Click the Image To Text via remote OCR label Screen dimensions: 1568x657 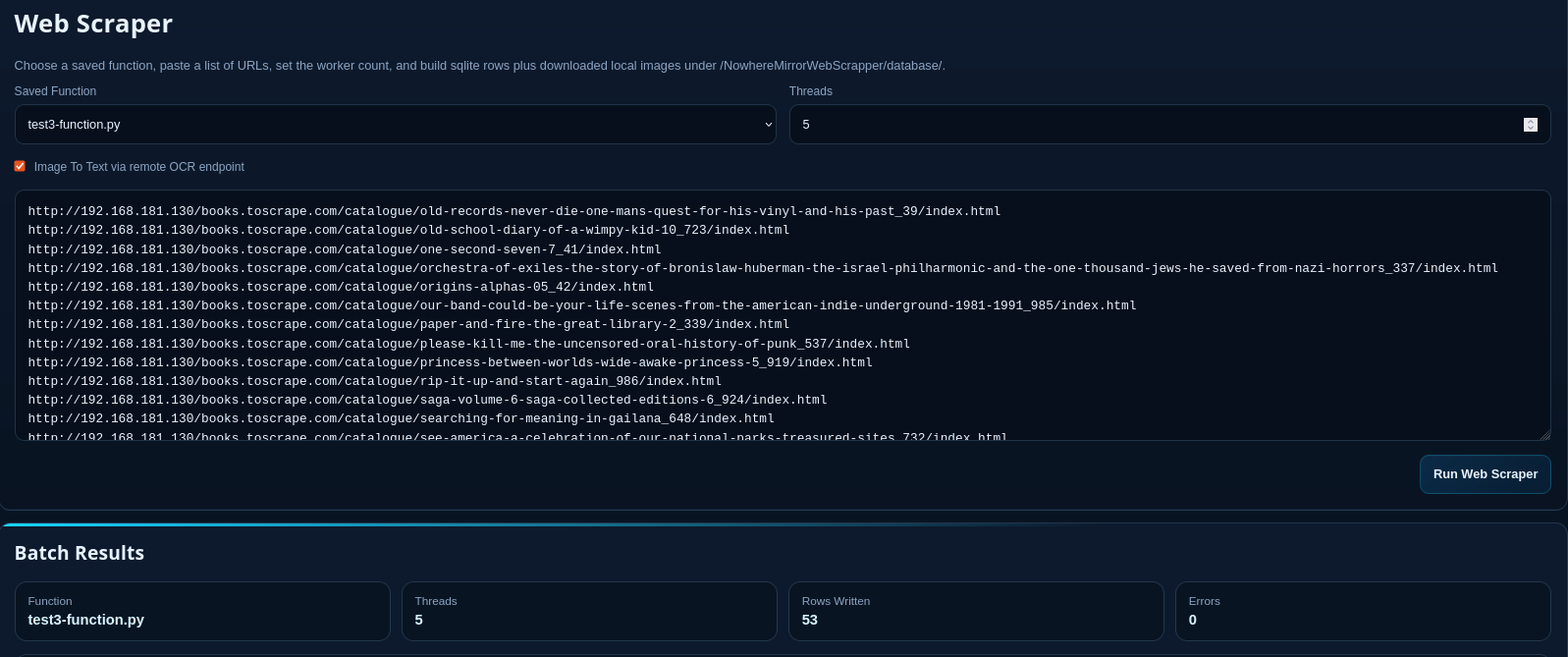coord(139,167)
